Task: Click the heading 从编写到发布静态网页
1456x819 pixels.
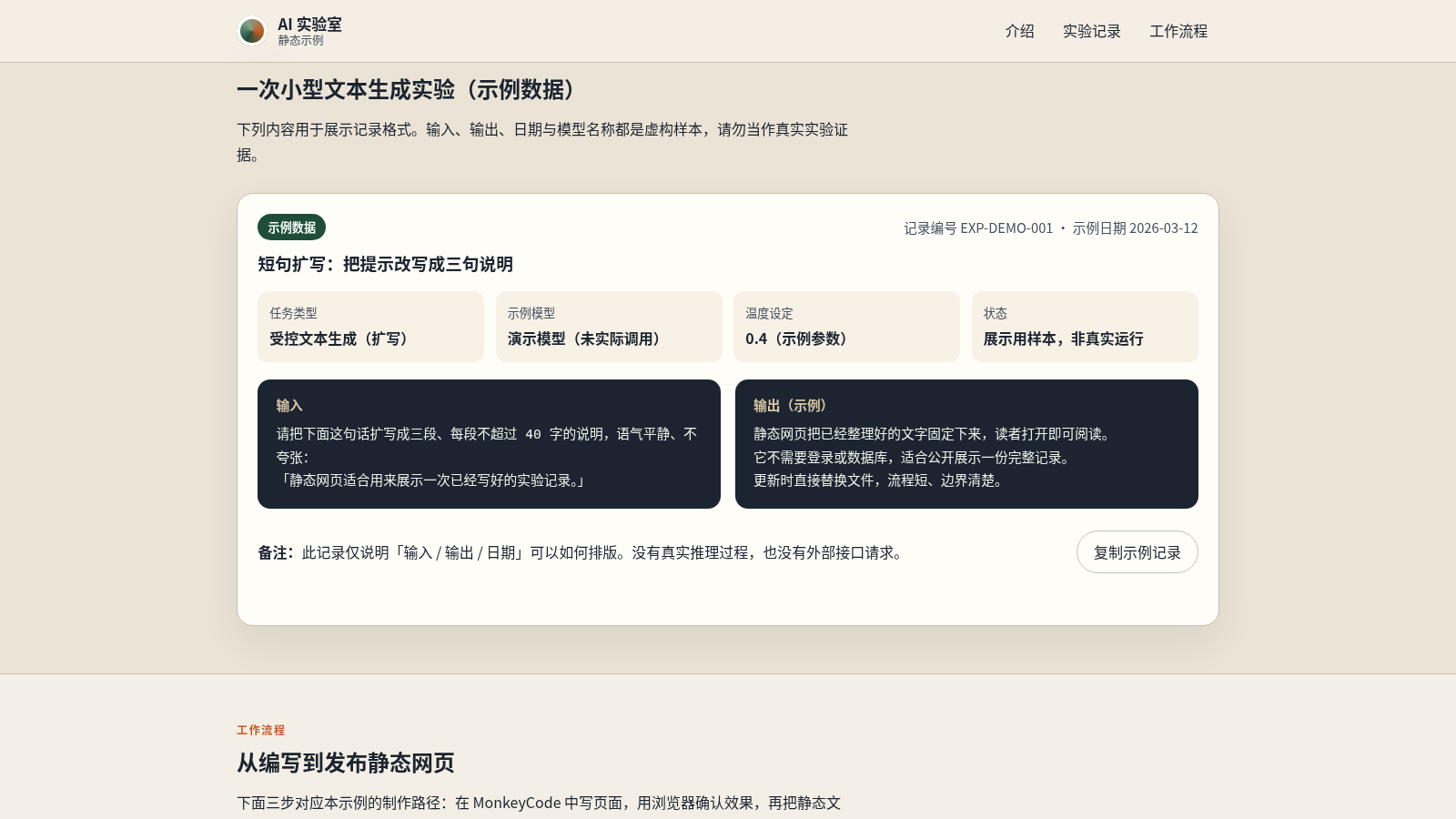Action: 346,763
